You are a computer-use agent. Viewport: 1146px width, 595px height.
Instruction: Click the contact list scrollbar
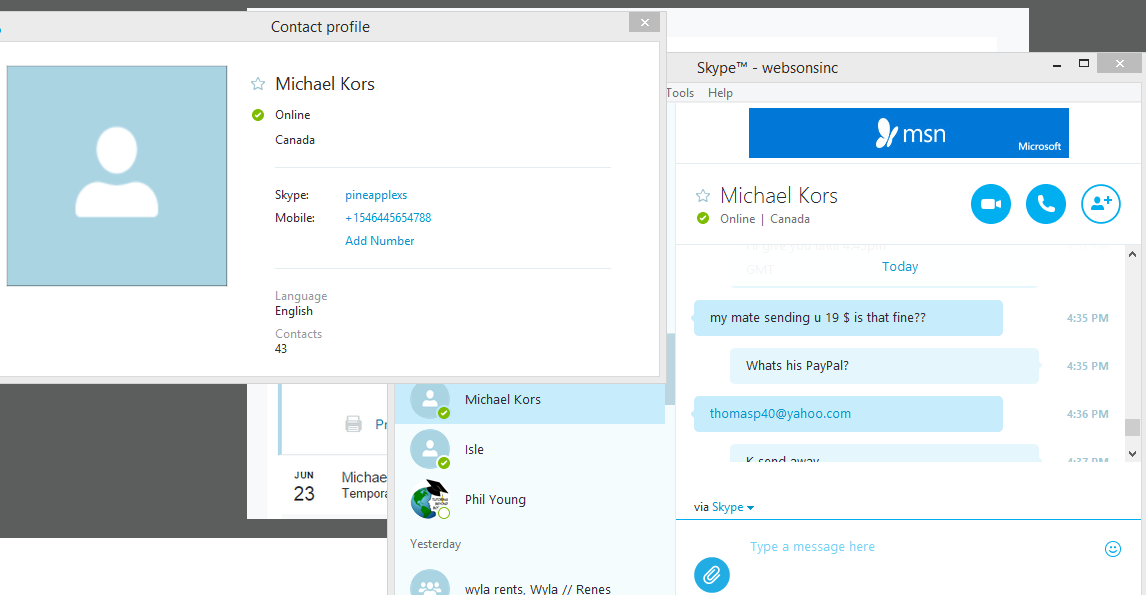pos(669,369)
